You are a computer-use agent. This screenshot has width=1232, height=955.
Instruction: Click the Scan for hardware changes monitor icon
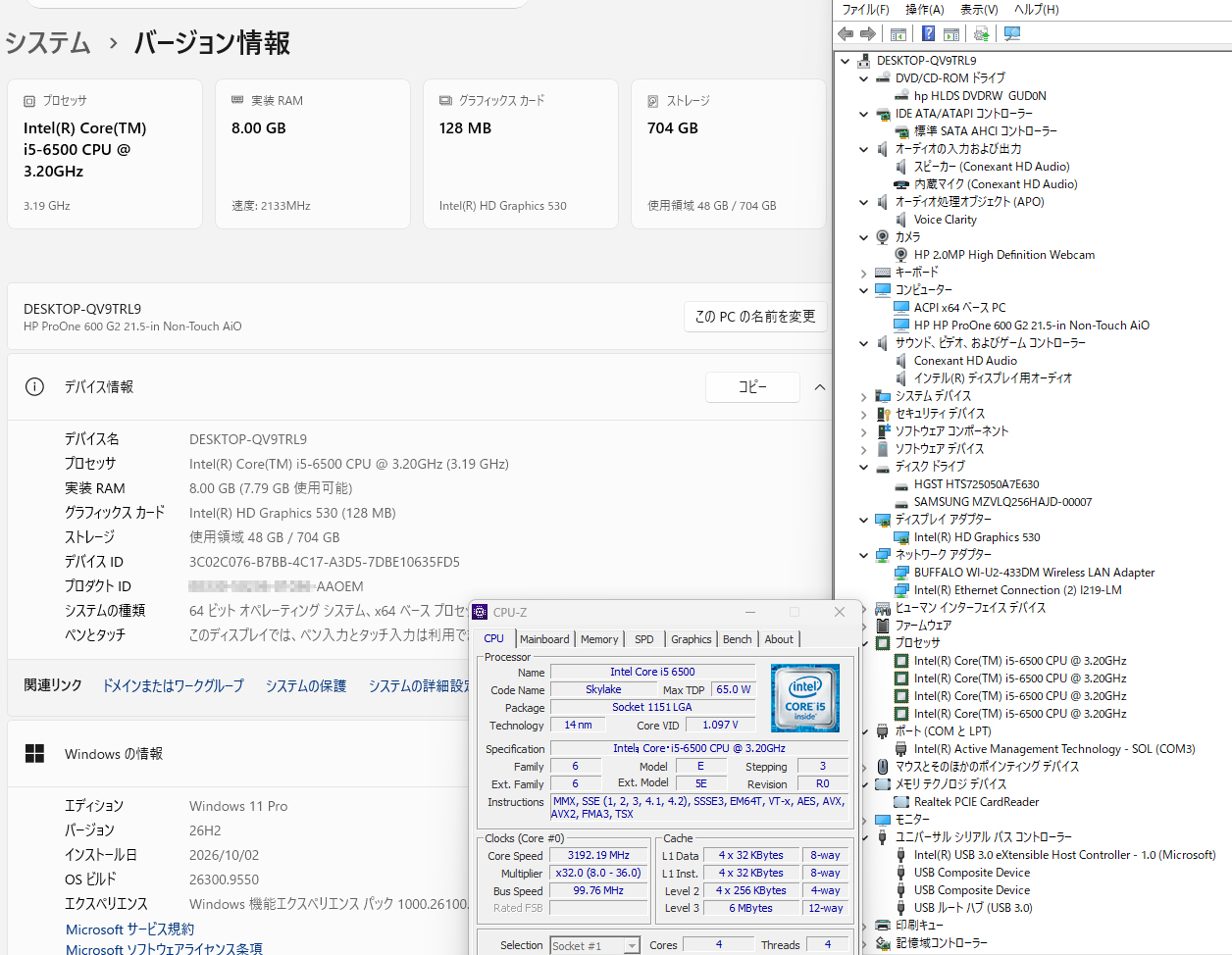(x=1012, y=33)
